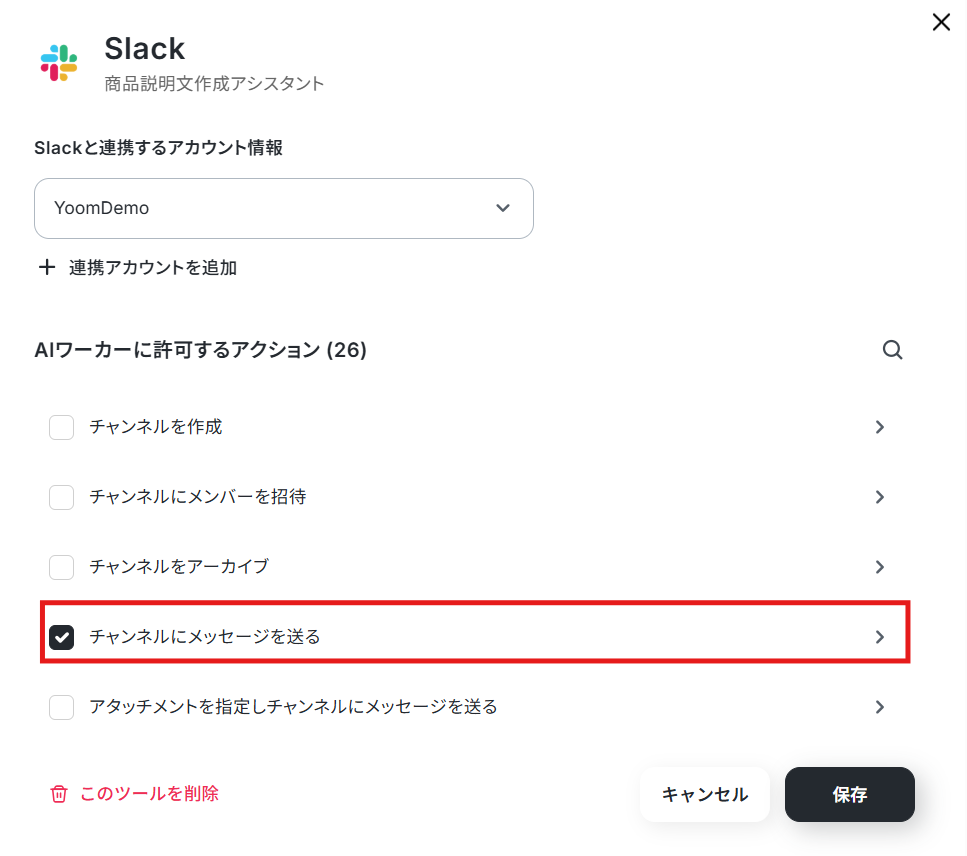Toggle the チャンネルをアーカイブ checkbox
This screenshot has width=967, height=856.
62,567
